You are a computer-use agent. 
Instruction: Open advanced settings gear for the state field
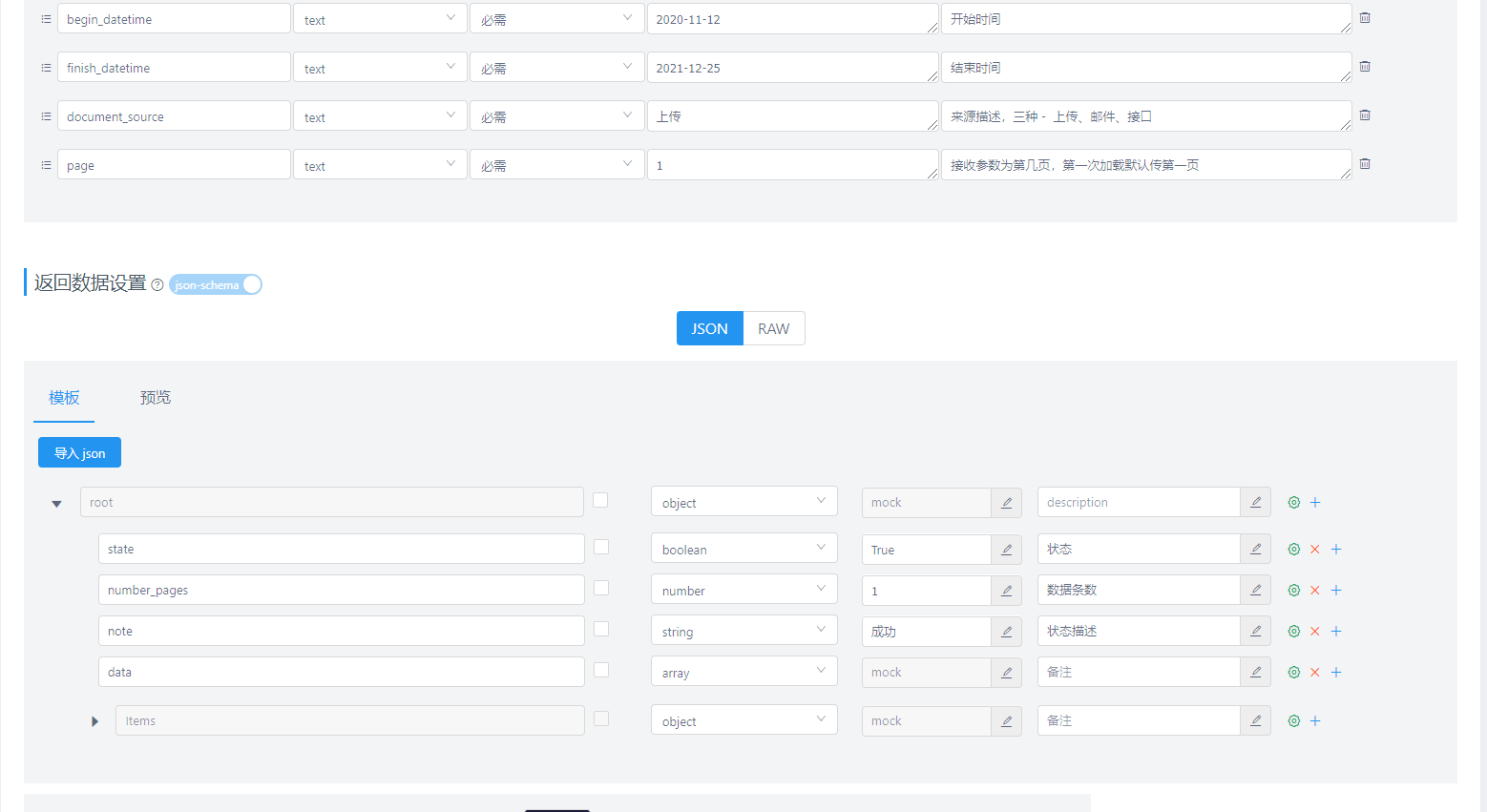1293,549
